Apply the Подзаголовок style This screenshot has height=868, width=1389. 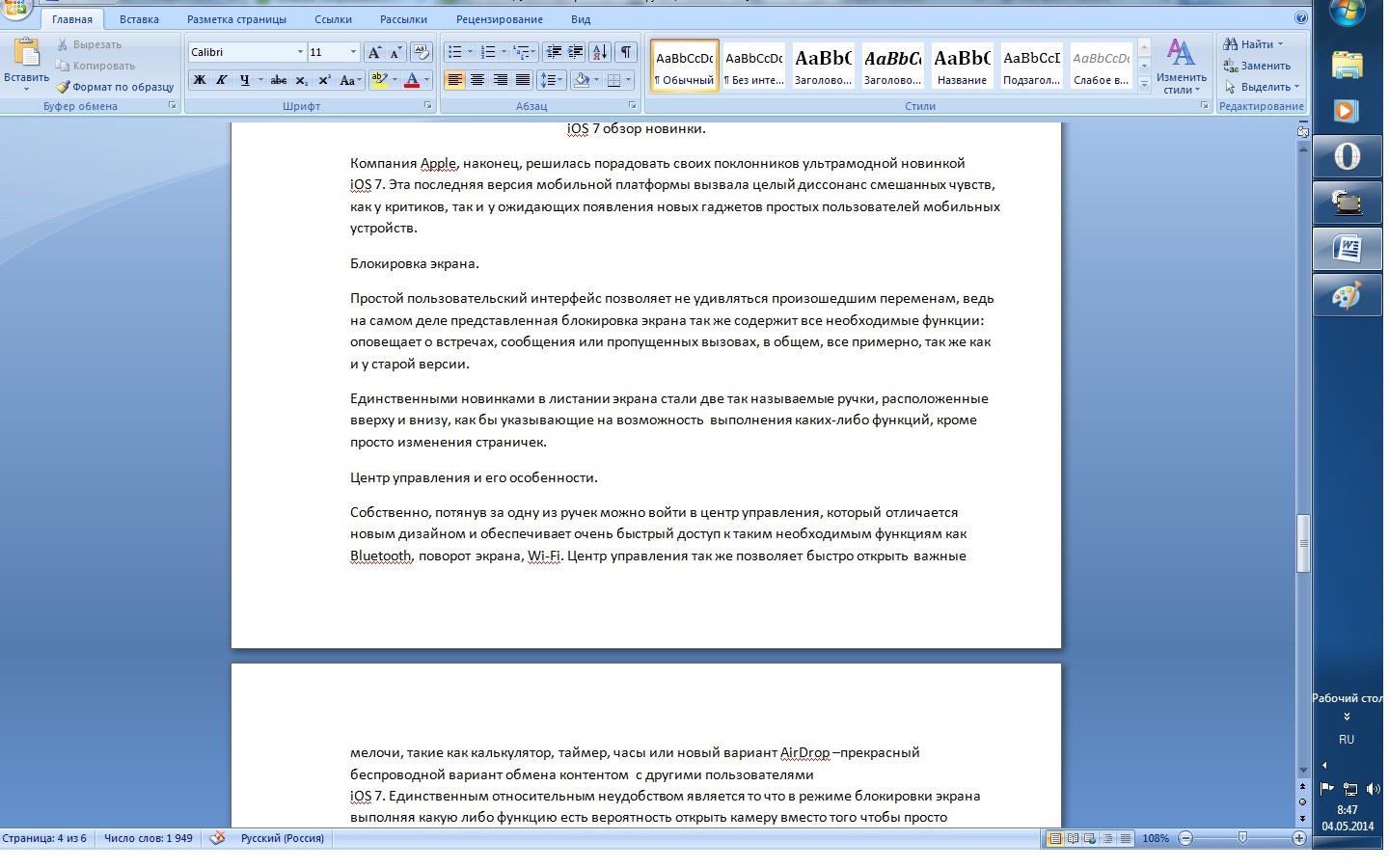[1031, 66]
